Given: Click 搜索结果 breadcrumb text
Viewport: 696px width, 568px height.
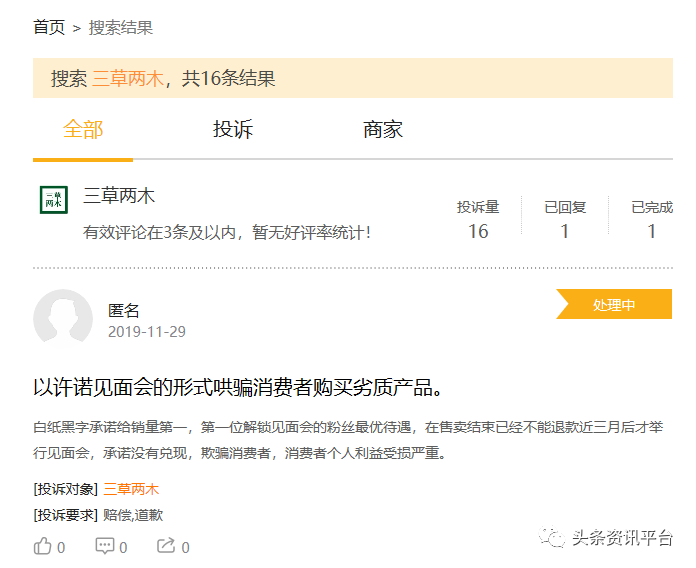Looking at the screenshot, I should click(x=121, y=28).
